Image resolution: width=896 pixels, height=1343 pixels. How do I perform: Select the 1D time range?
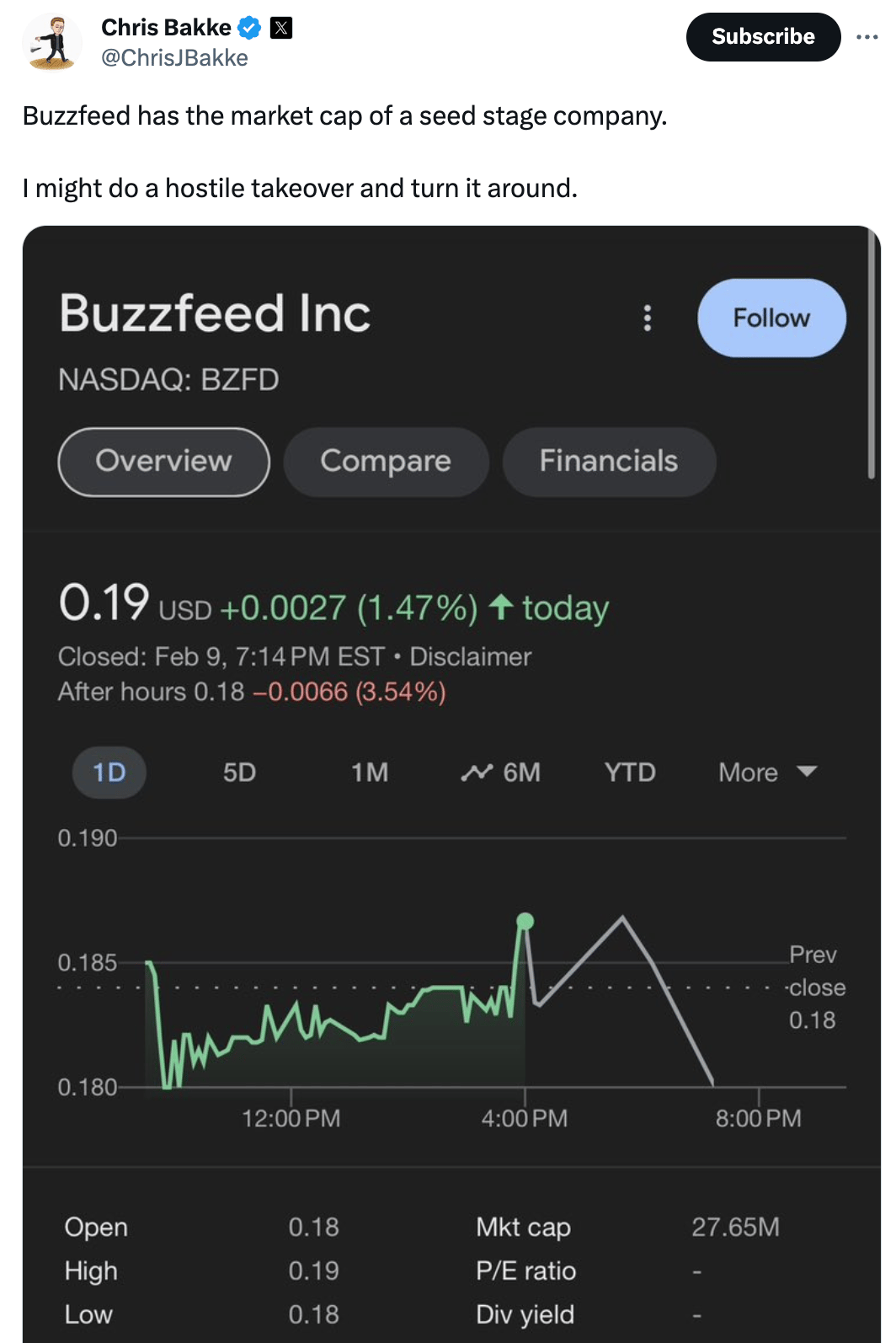coord(109,773)
